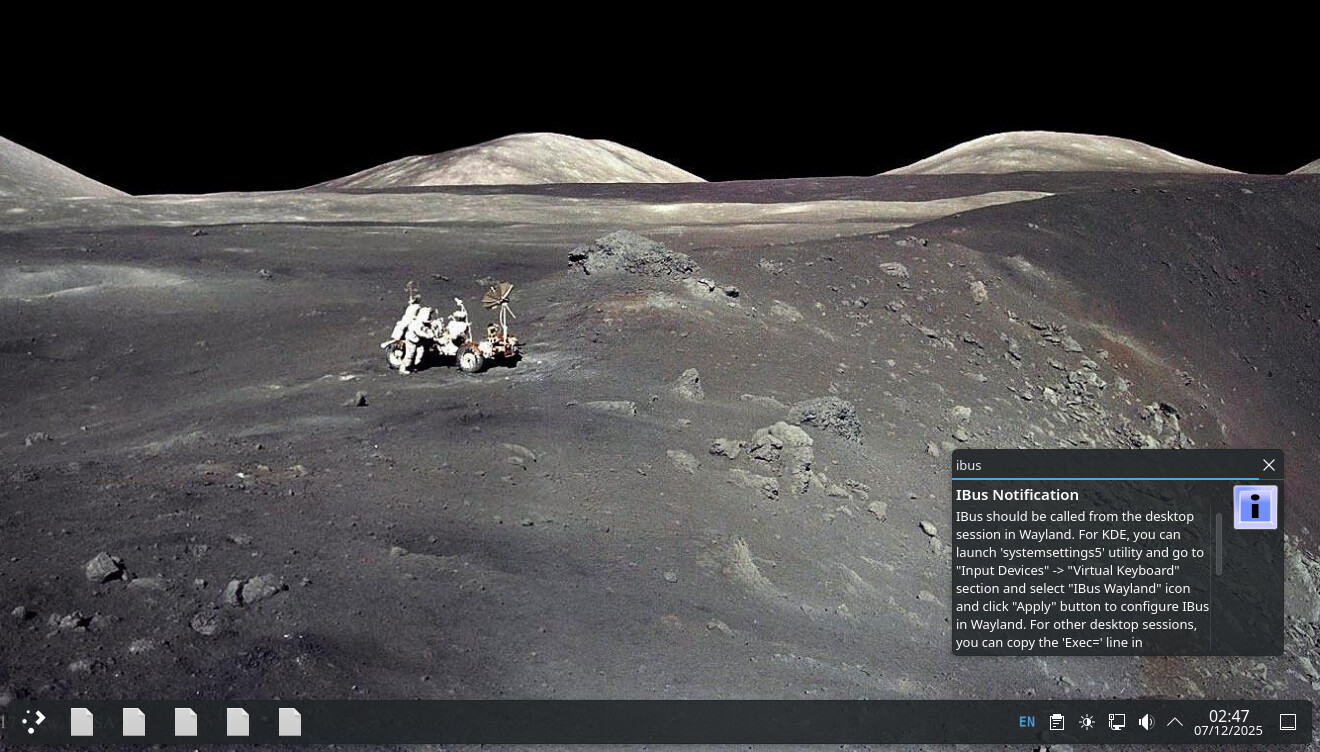Screen dimensions: 1320x752
Task: Click the "IBus Notification" title
Action: pyautogui.click(x=1017, y=495)
